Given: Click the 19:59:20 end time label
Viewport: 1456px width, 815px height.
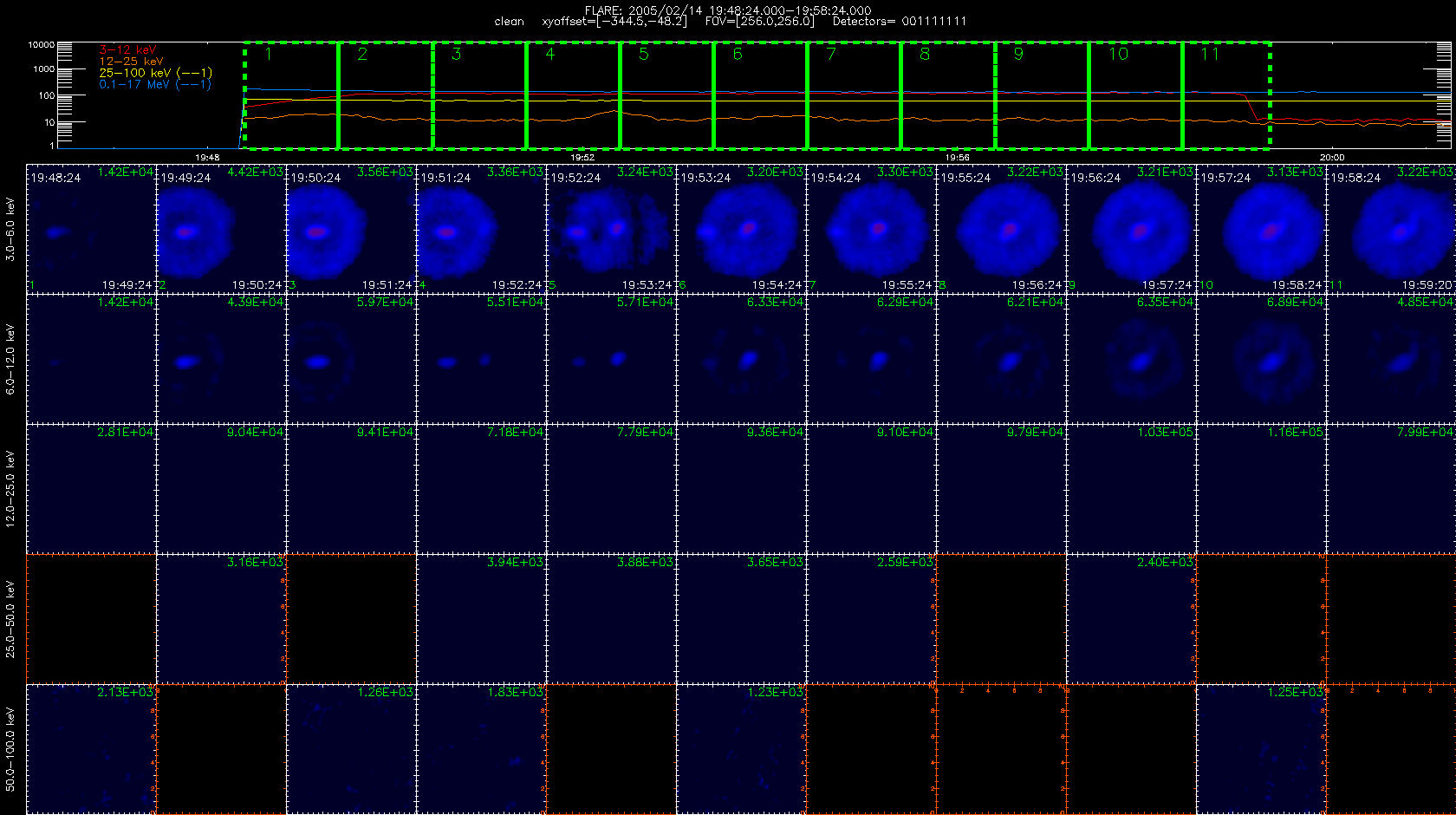Looking at the screenshot, I should pyautogui.click(x=1428, y=284).
